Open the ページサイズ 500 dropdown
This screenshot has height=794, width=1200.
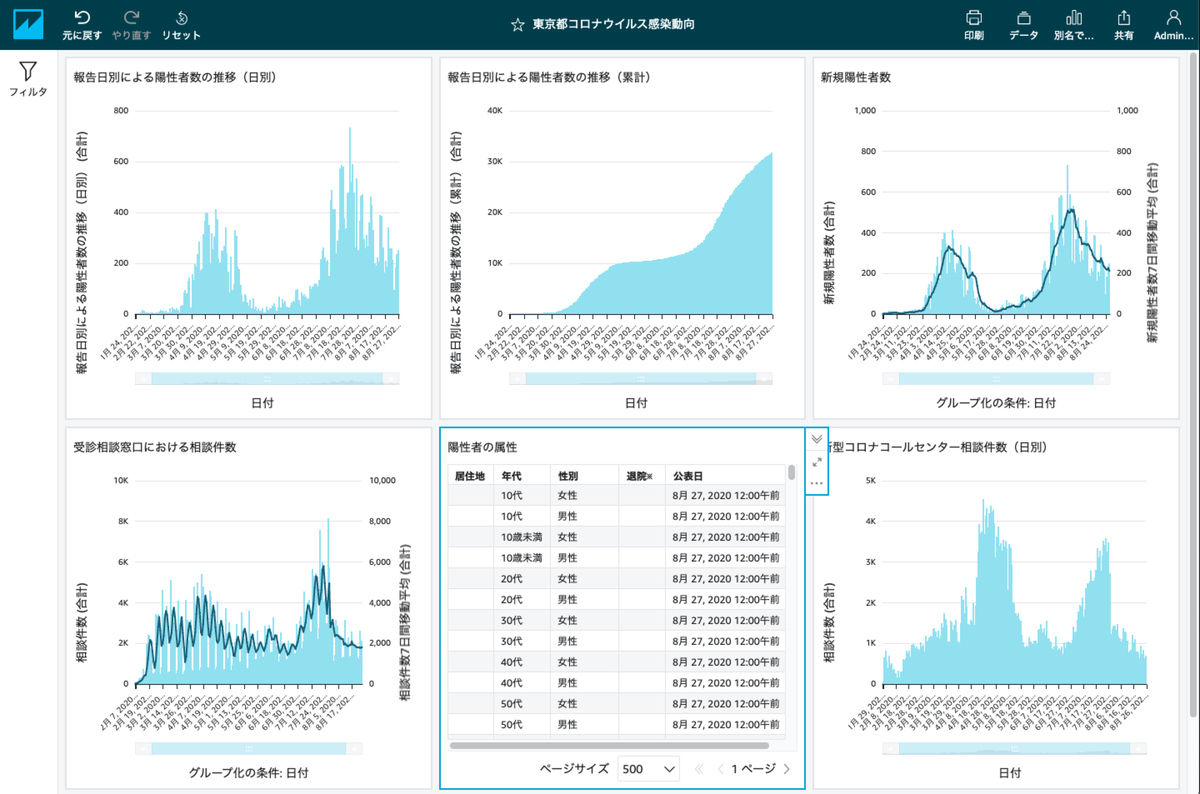pos(648,769)
